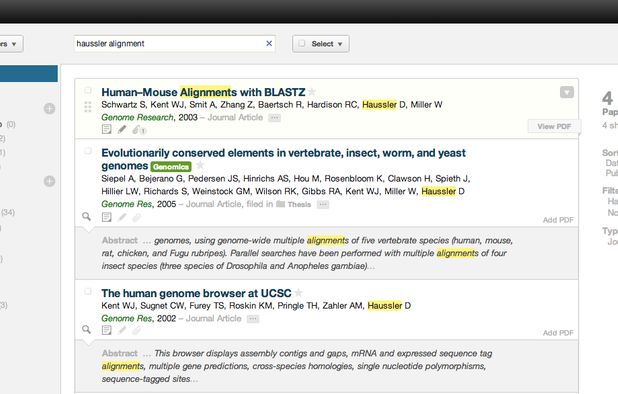
Task: Clear the search field with the X icon
Action: pyautogui.click(x=269, y=43)
